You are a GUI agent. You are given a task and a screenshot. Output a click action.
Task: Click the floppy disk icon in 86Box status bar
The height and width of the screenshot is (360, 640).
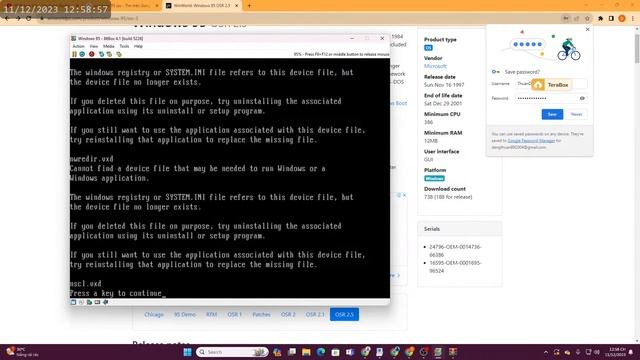[x=73, y=302]
